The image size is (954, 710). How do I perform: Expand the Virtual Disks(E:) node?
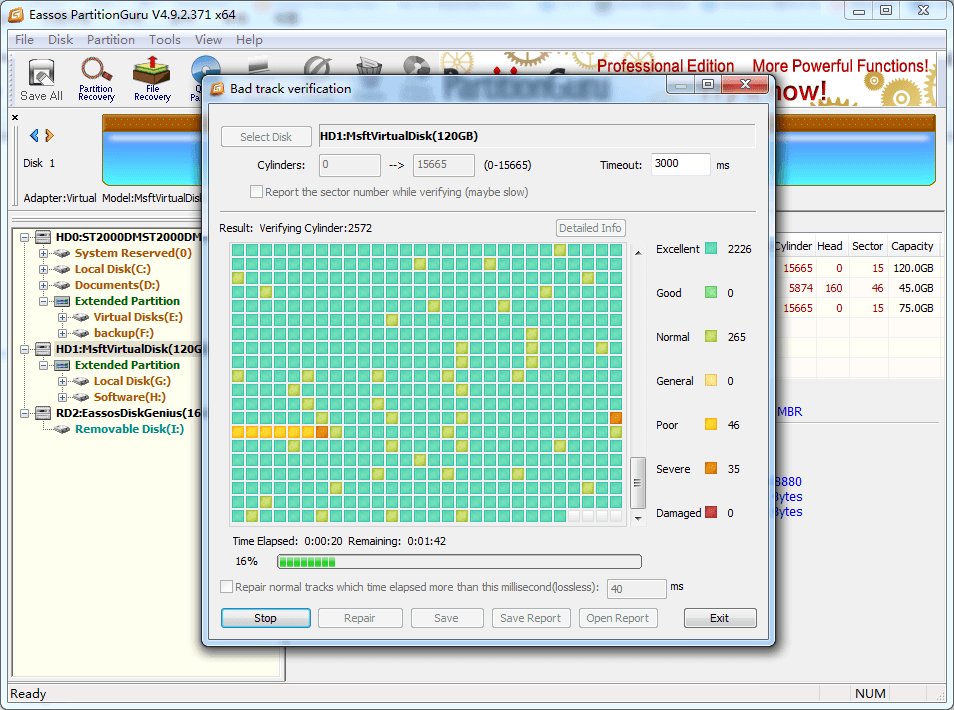62,317
